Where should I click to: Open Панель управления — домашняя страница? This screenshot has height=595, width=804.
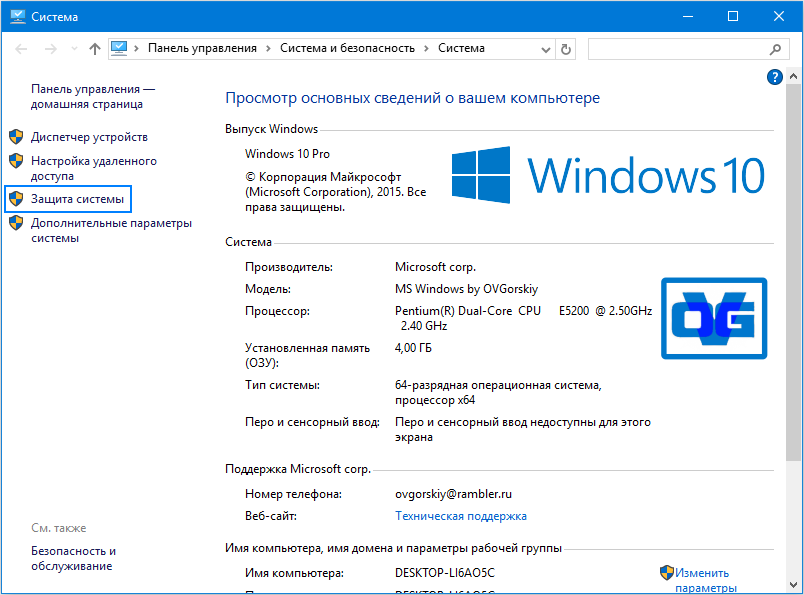[x=95, y=95]
